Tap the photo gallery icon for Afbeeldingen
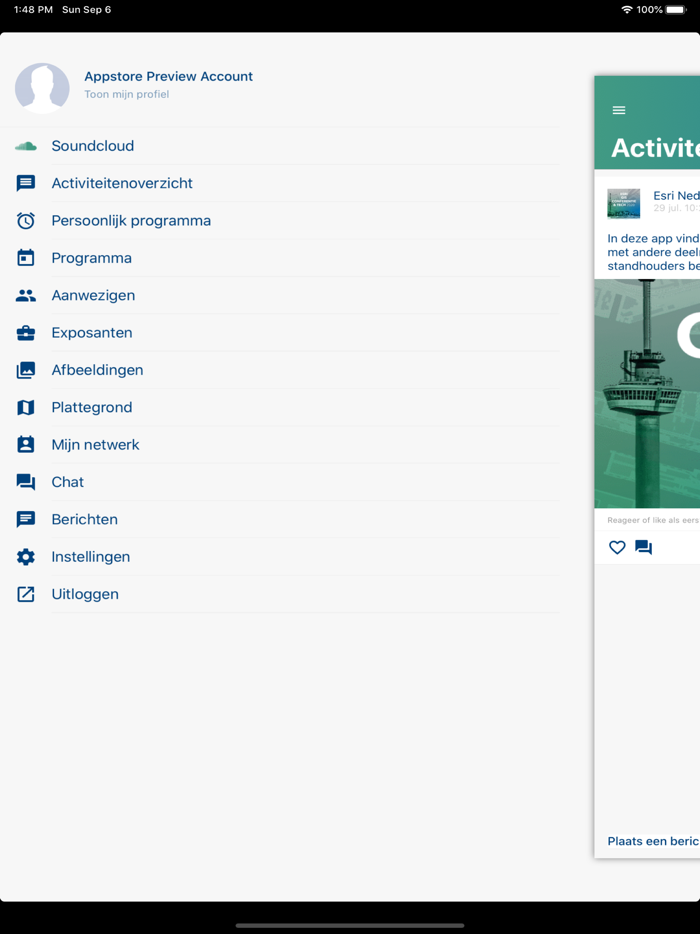 pyautogui.click(x=26, y=370)
